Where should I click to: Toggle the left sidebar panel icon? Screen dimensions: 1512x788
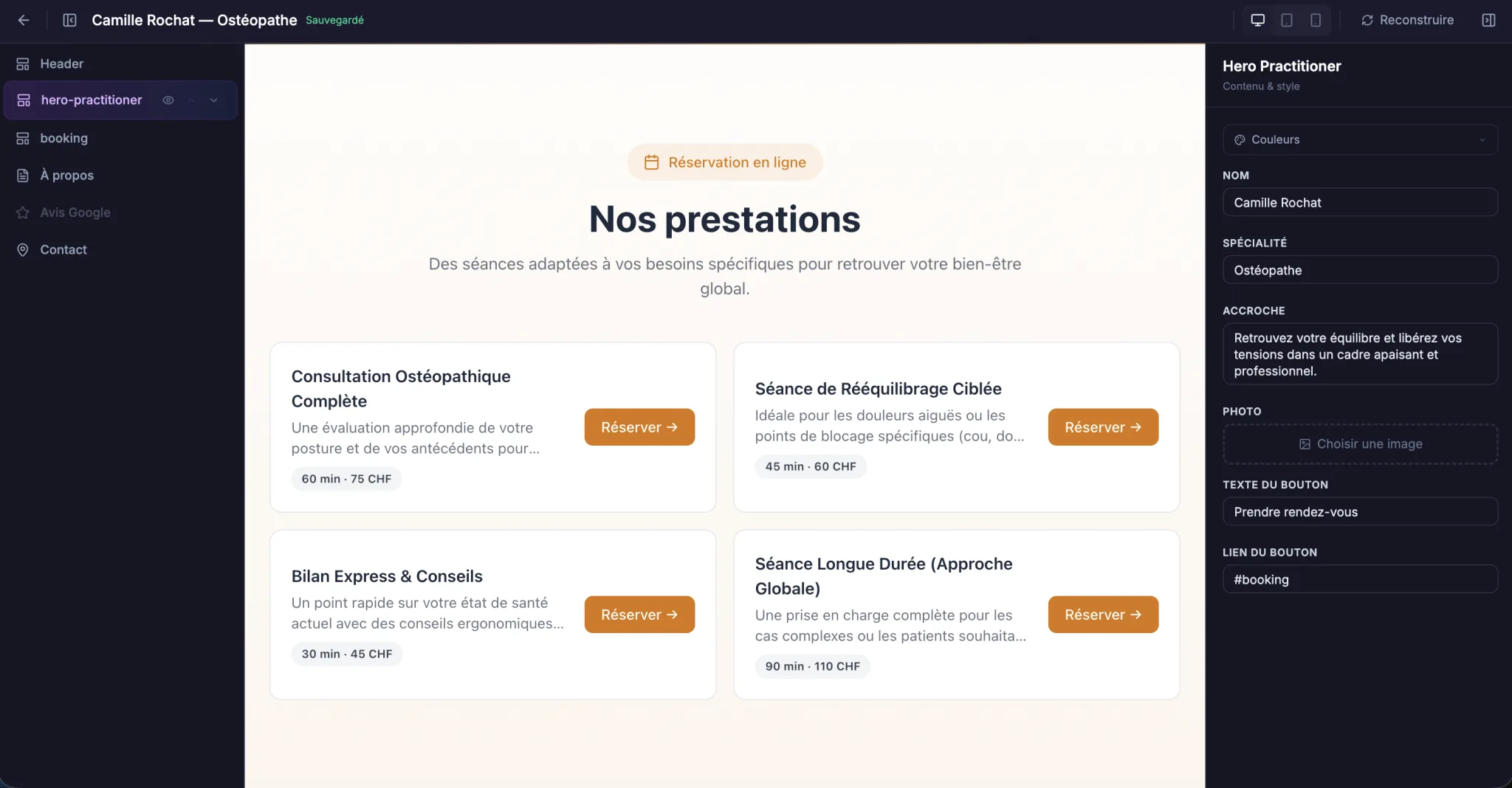pos(69,20)
